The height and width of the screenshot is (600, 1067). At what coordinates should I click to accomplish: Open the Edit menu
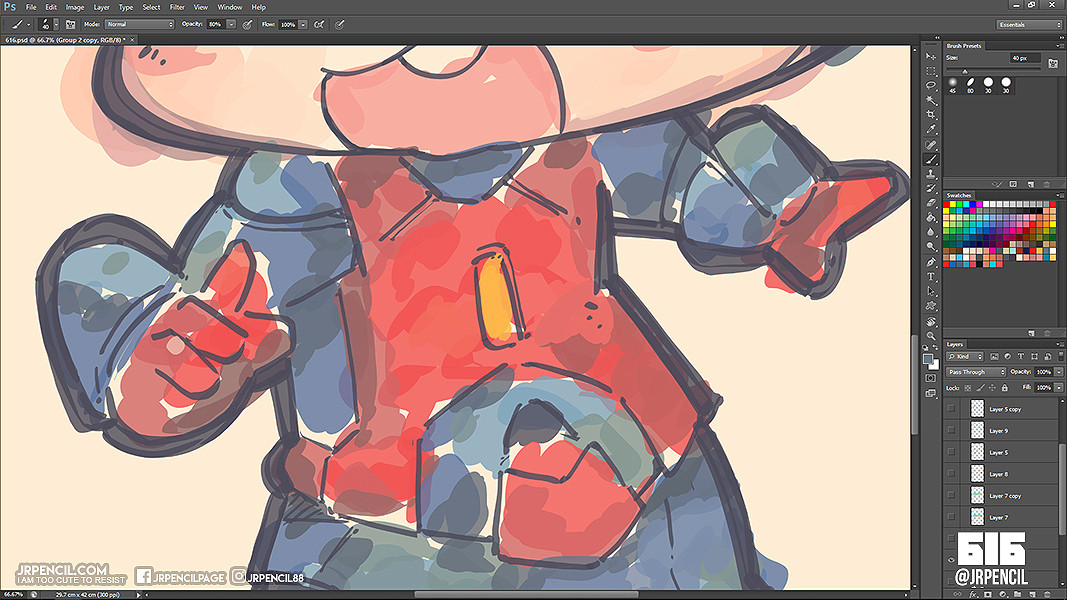pyautogui.click(x=51, y=7)
